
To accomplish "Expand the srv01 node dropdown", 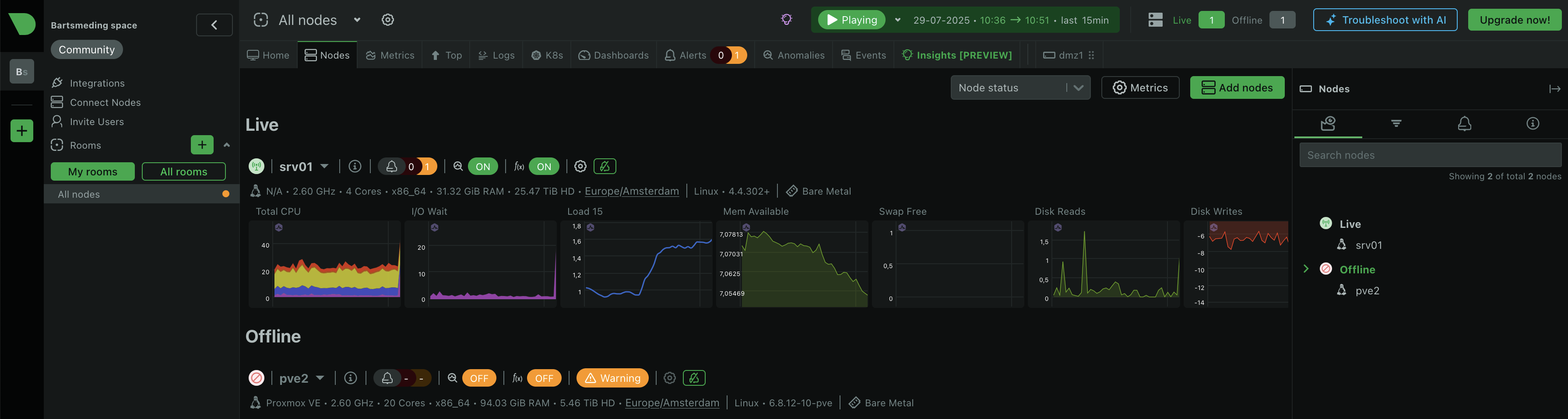I will (x=324, y=166).
